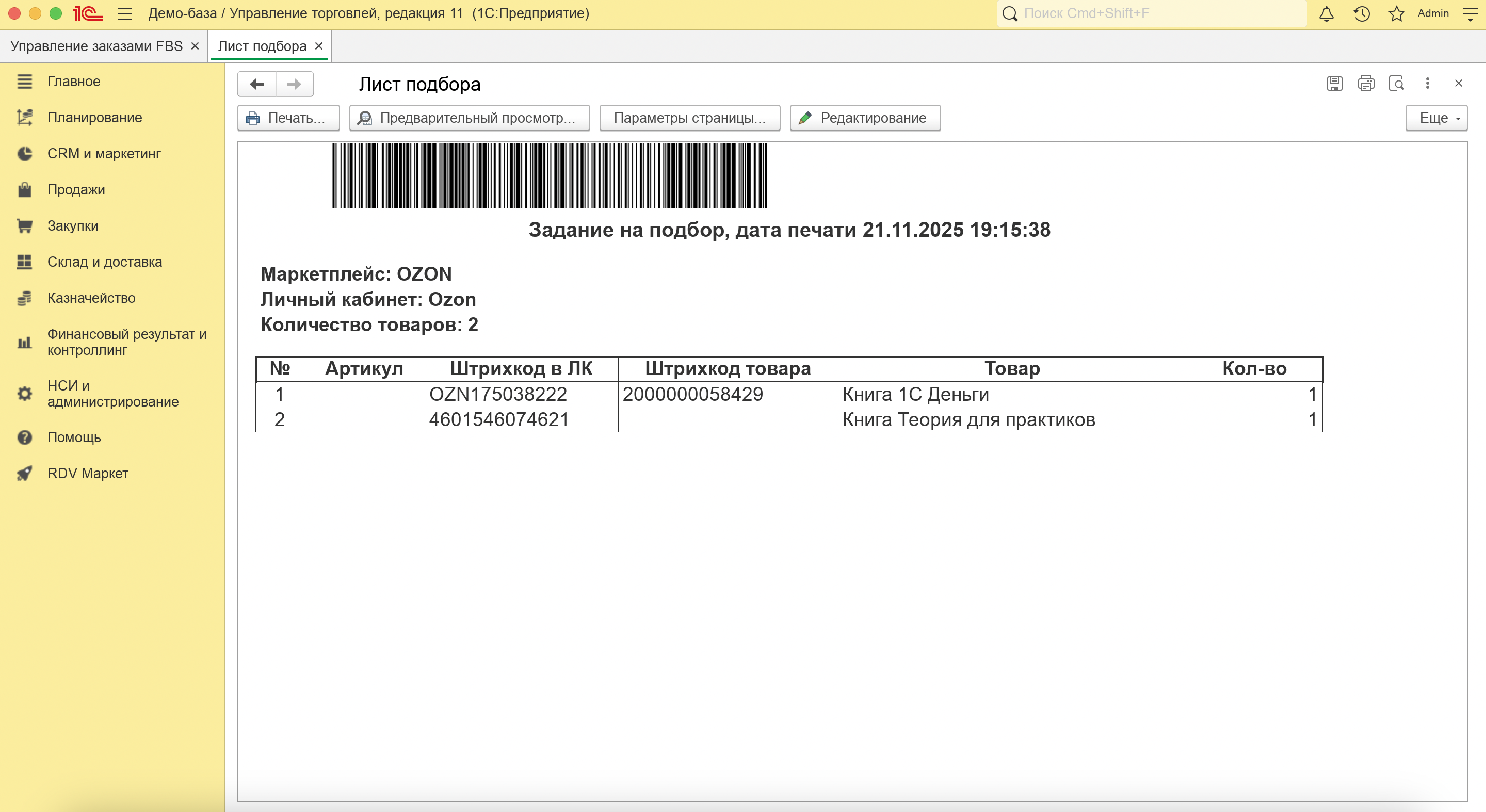The height and width of the screenshot is (812, 1486).
Task: Open the service settings menu next to Admin
Action: point(1471,13)
